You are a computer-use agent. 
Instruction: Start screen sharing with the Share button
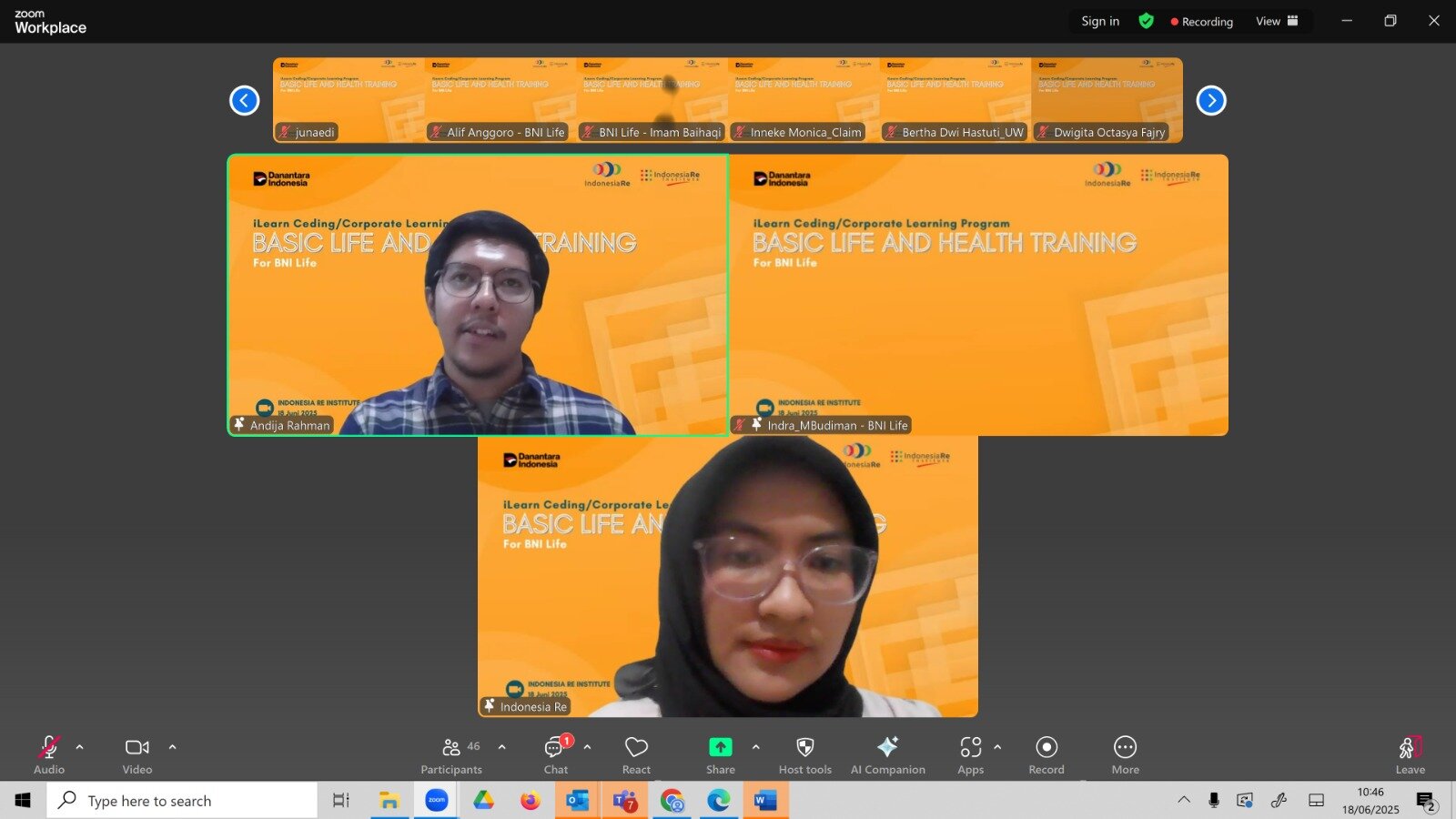click(x=721, y=755)
